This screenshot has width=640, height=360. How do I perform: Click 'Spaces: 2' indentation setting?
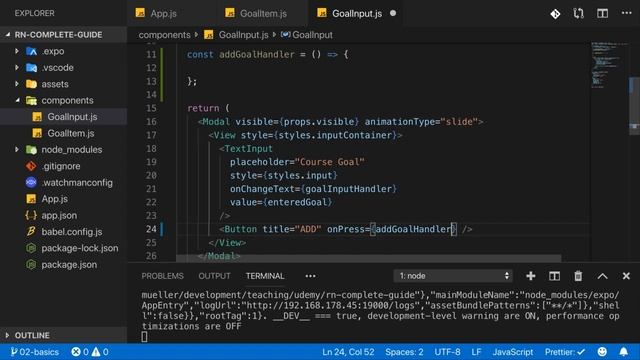pos(404,352)
